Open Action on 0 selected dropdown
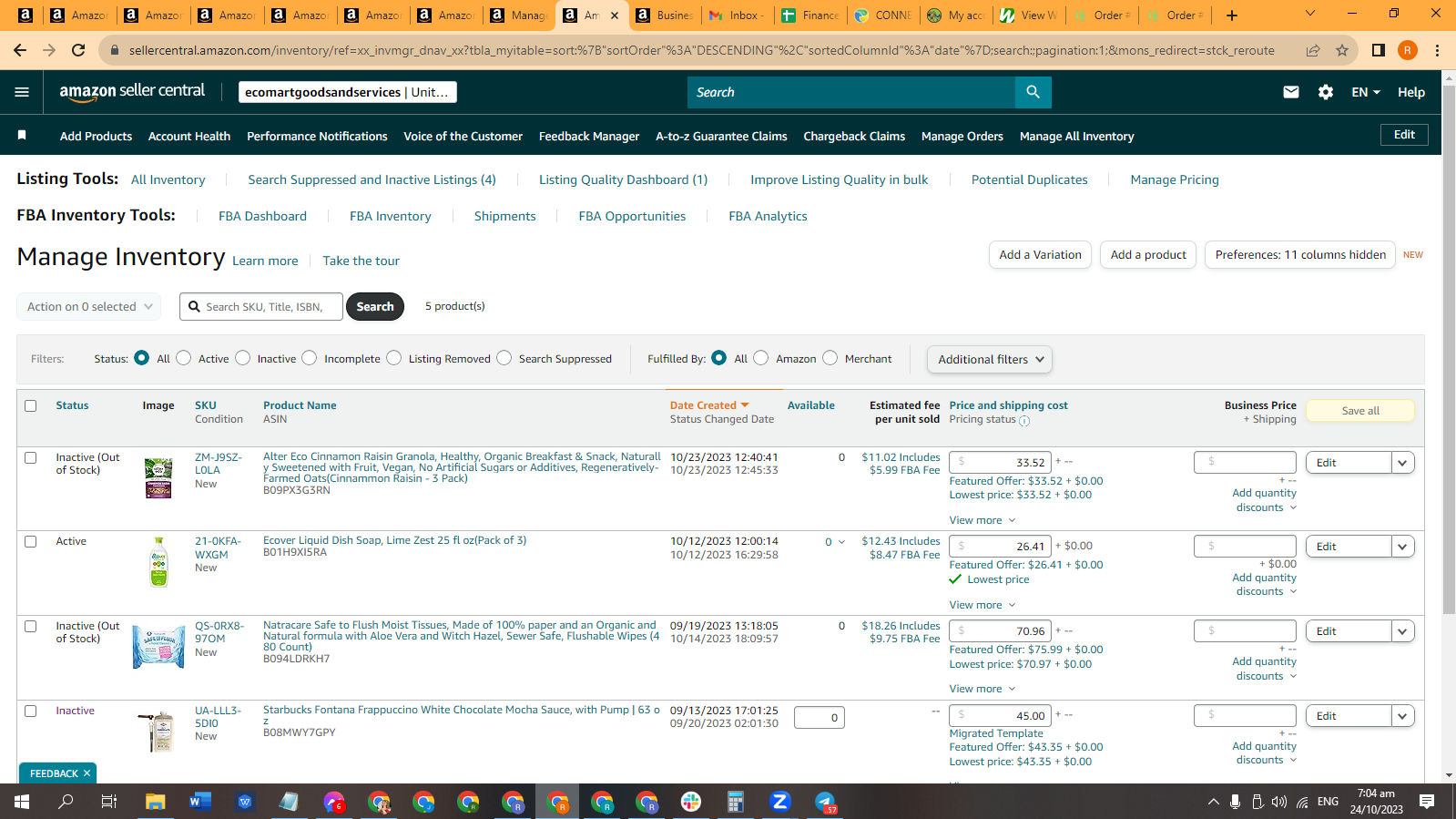The width and height of the screenshot is (1456, 819). click(89, 307)
